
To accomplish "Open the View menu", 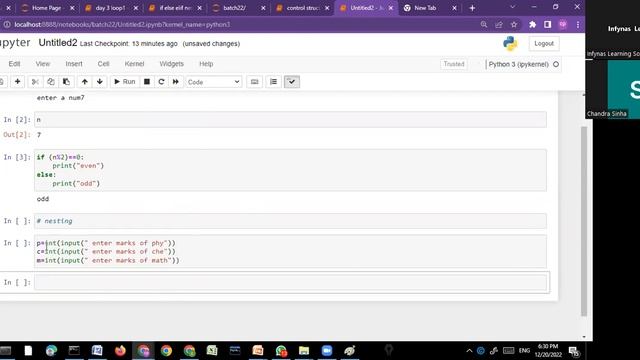I will pyautogui.click(x=42, y=64).
